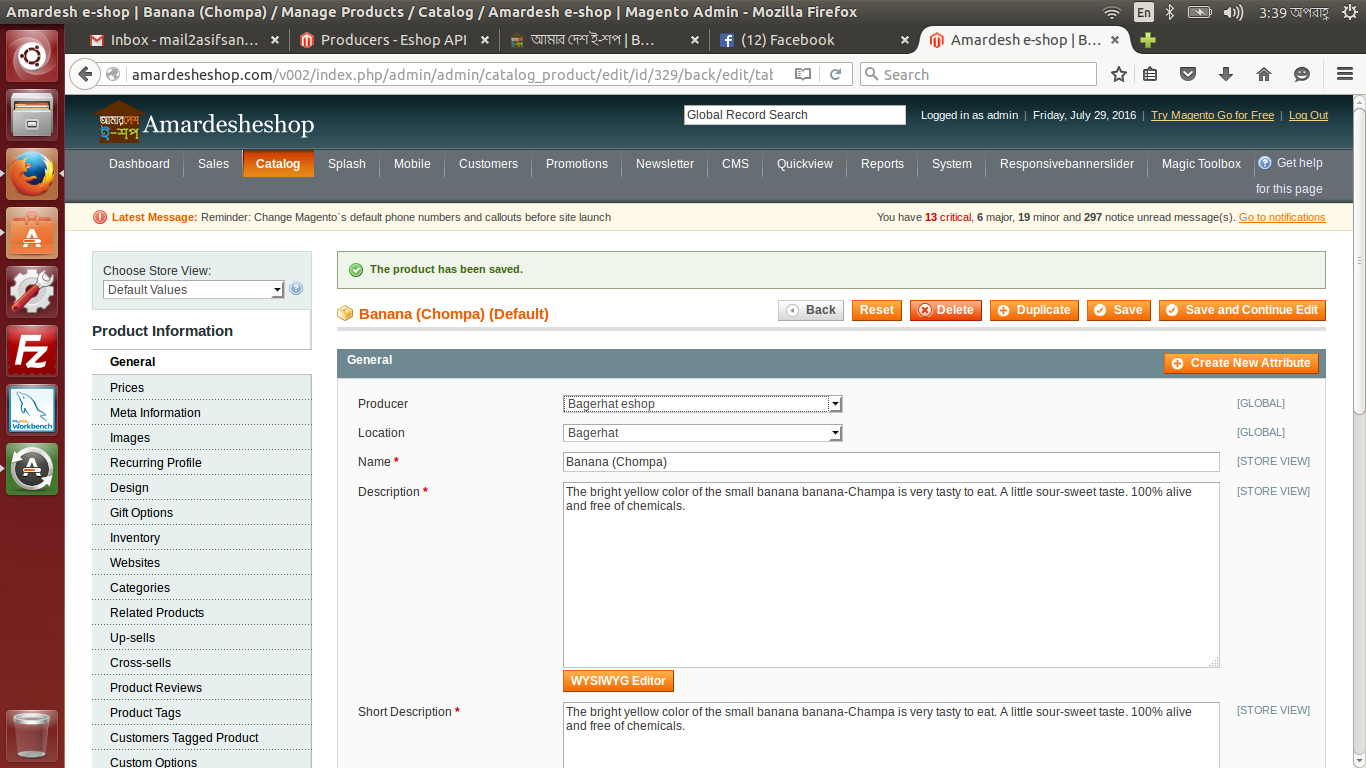
Task: Click the store view help question icon
Action: point(296,289)
